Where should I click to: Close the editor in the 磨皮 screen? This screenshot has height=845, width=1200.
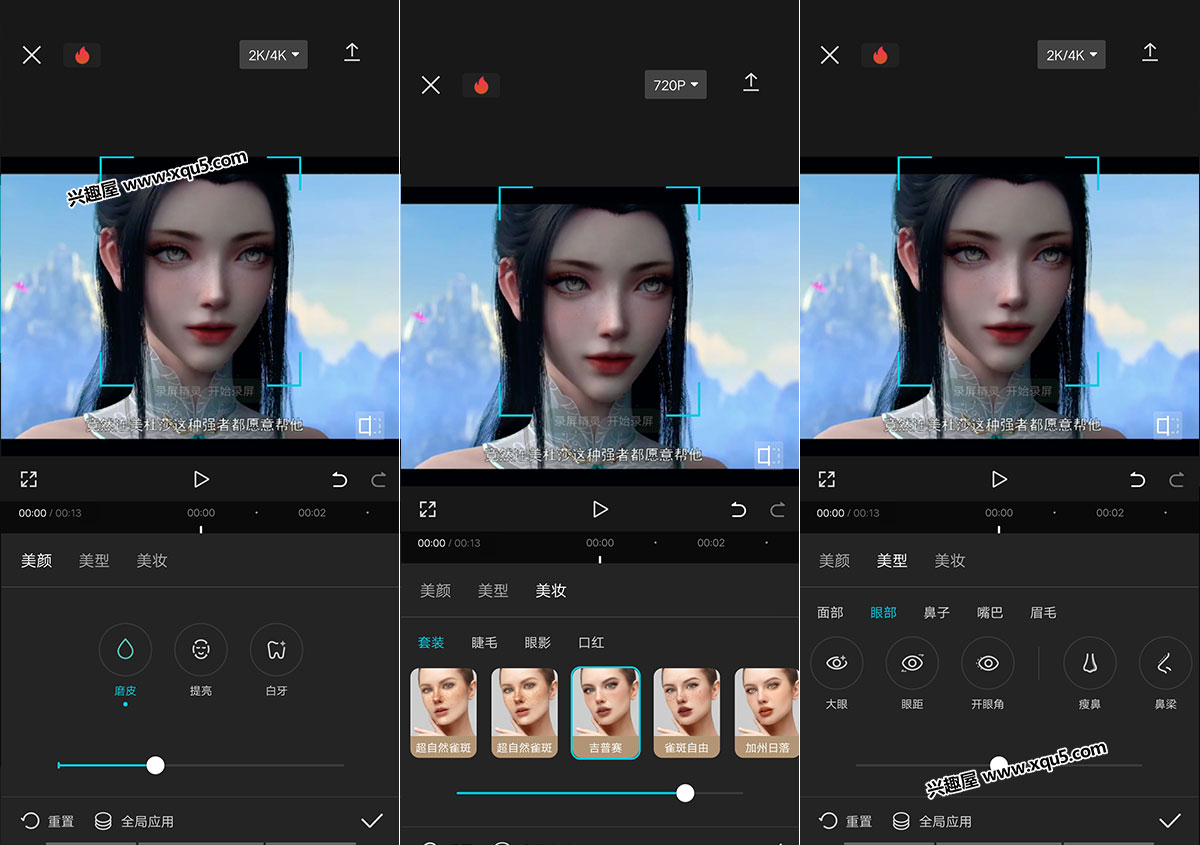32,55
